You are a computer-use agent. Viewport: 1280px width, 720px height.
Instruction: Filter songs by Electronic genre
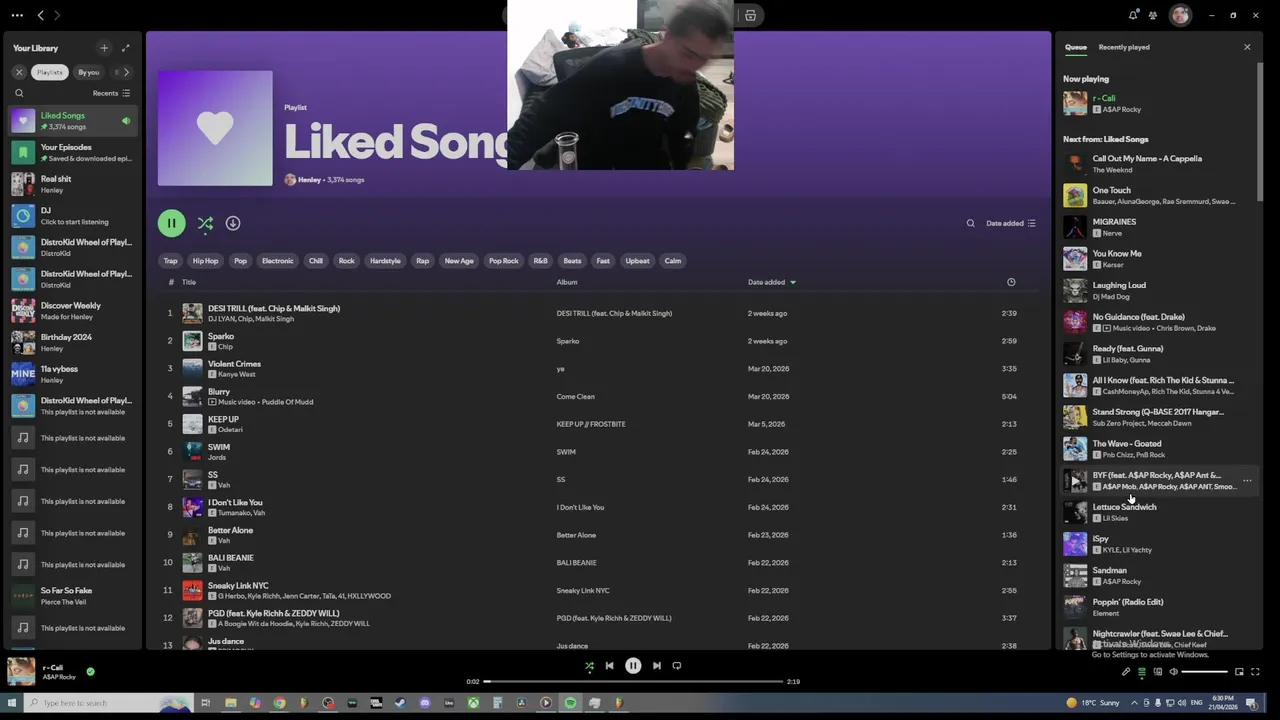[x=278, y=261]
